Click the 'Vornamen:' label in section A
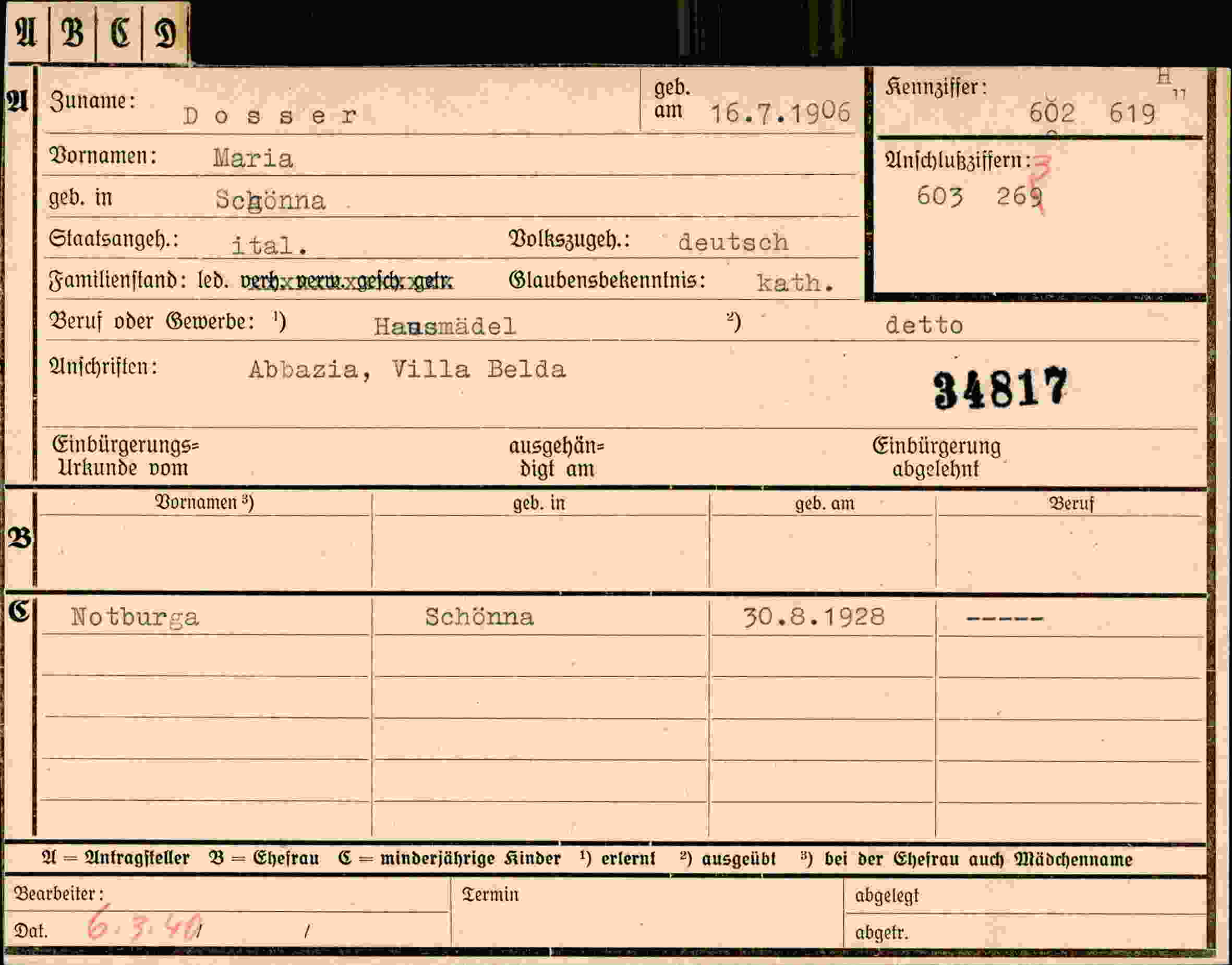The height and width of the screenshot is (965, 1232). pyautogui.click(x=103, y=155)
